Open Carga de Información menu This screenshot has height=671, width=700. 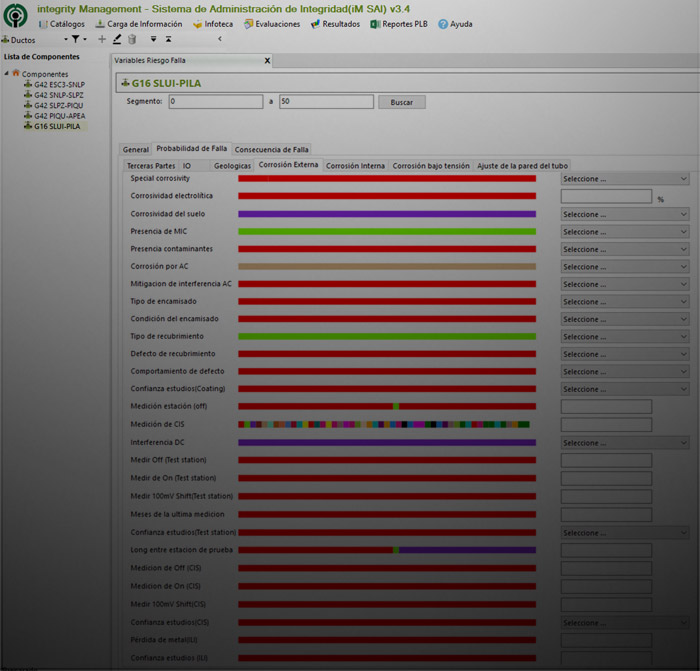tap(138, 23)
